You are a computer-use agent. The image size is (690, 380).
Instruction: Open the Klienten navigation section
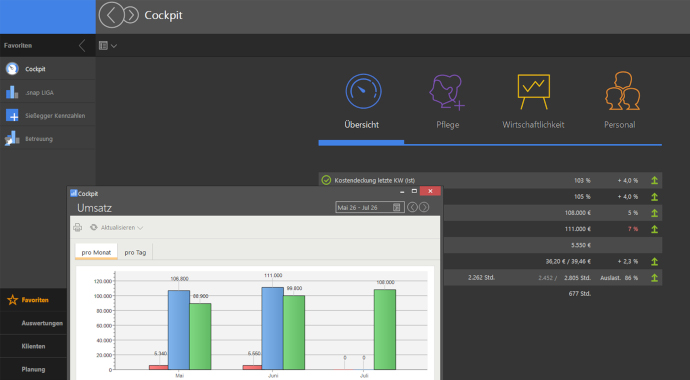(x=33, y=346)
